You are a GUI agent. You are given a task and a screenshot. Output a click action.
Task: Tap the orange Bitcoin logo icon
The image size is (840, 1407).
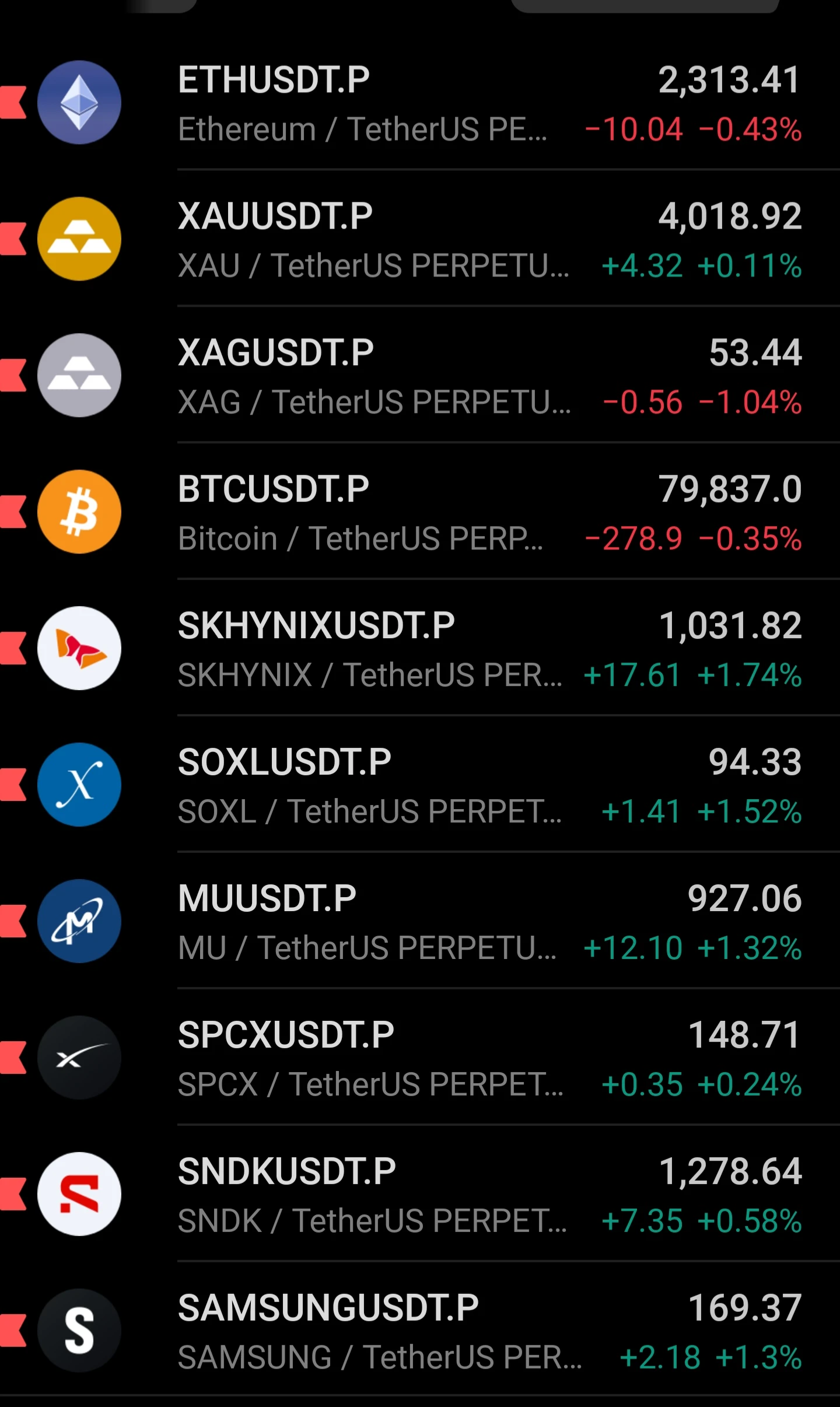point(79,512)
